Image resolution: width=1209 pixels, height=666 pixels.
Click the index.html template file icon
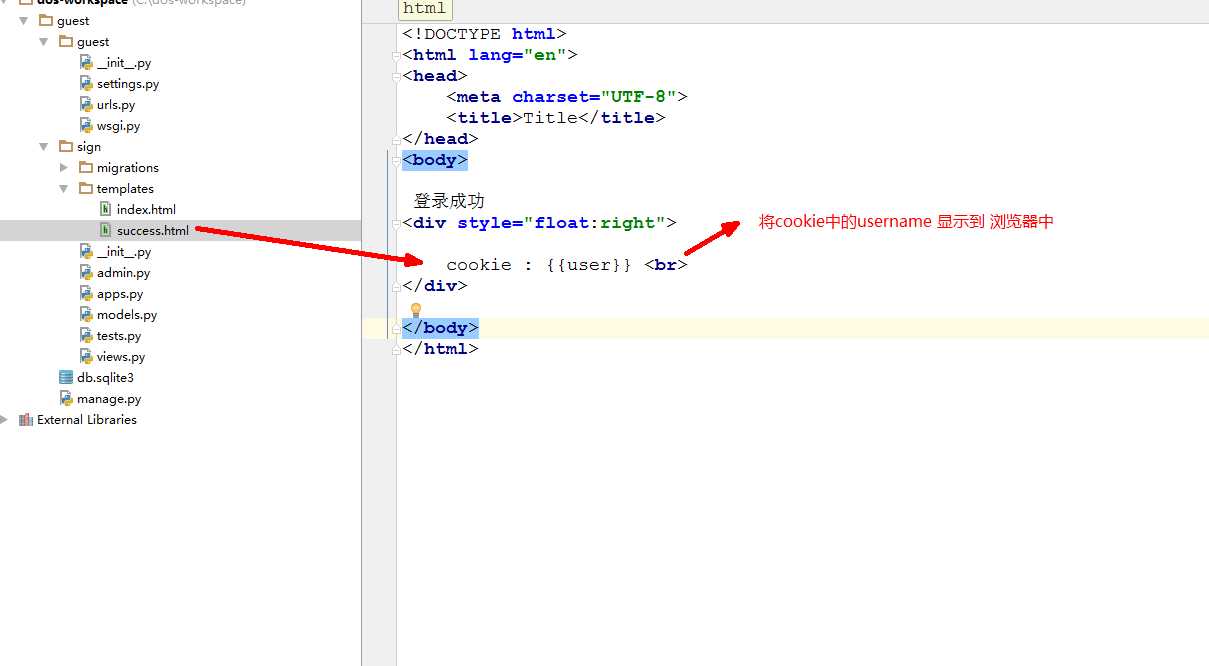tap(106, 209)
